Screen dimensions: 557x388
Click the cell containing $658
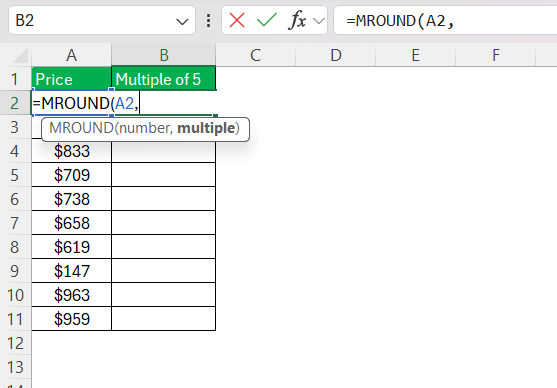[x=71, y=223]
